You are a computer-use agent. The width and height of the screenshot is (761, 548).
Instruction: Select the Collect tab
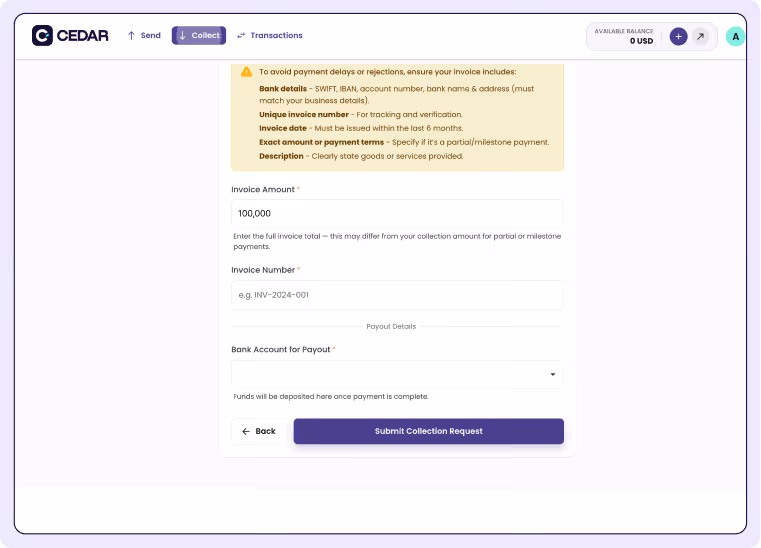[199, 35]
